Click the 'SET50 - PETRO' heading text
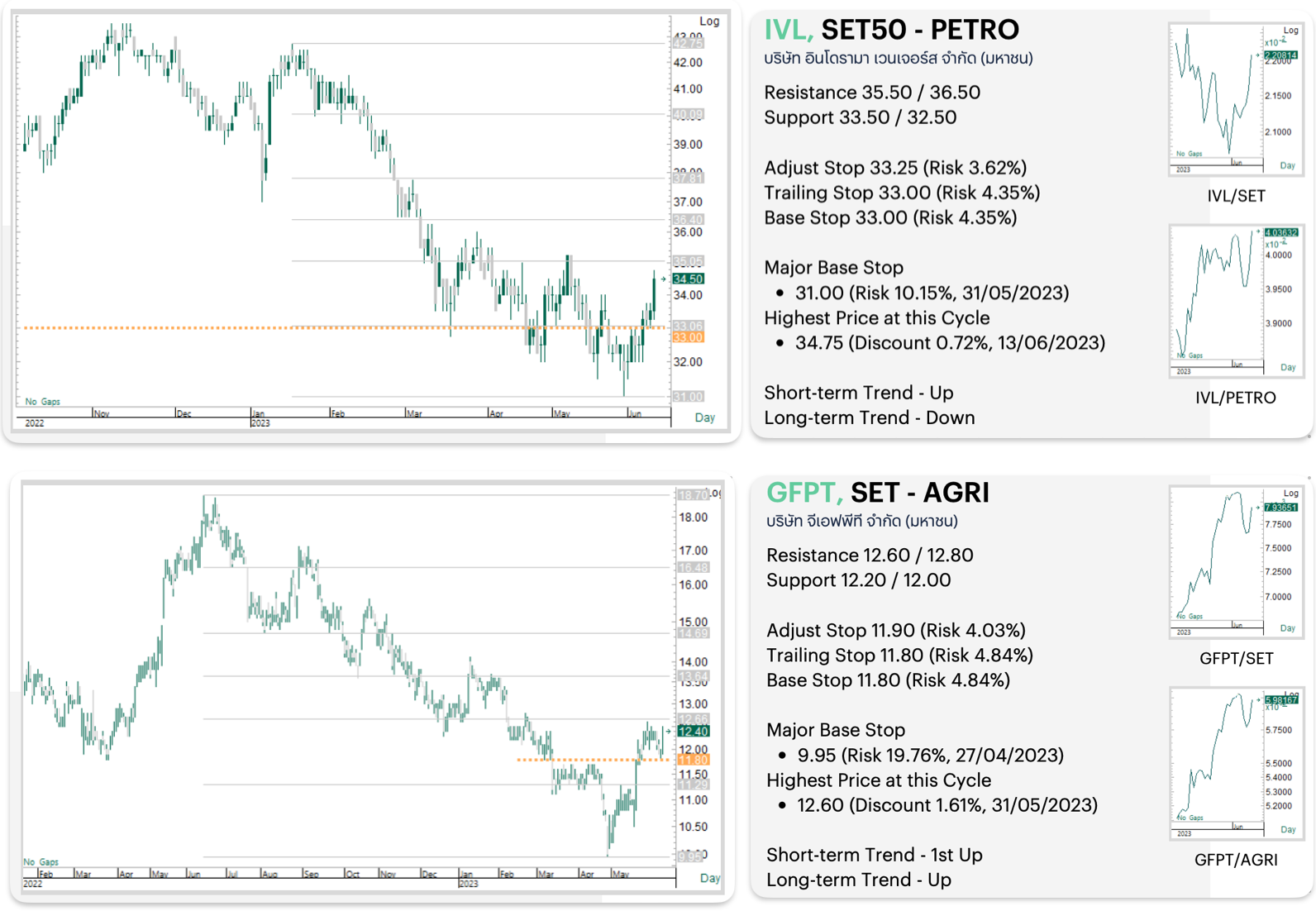This screenshot has height=911, width=1316. pyautogui.click(x=920, y=30)
